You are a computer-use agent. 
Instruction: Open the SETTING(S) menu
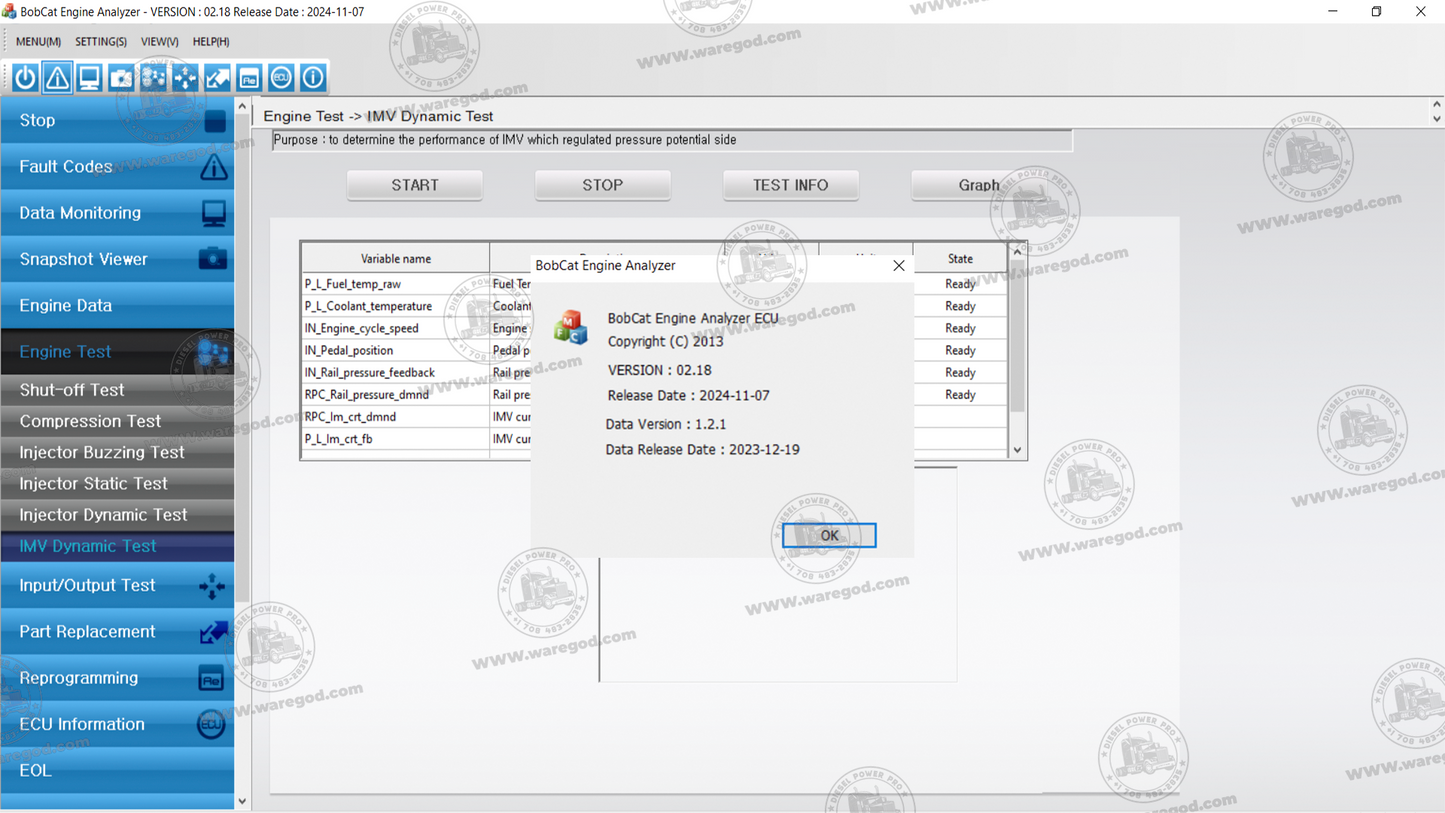tap(100, 41)
